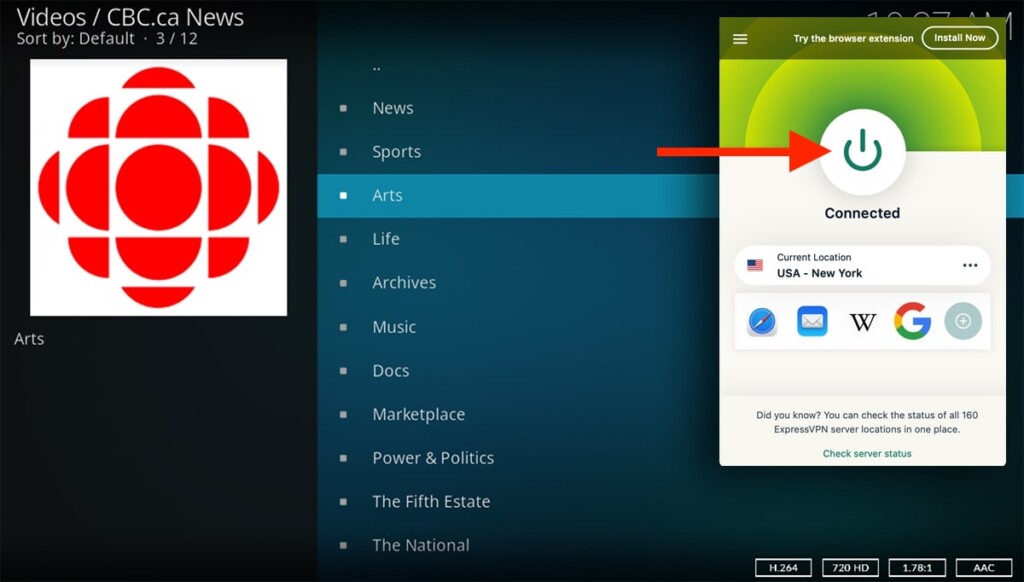The height and width of the screenshot is (582, 1024).
Task: Go up to parent folder (..)
Action: tap(376, 67)
